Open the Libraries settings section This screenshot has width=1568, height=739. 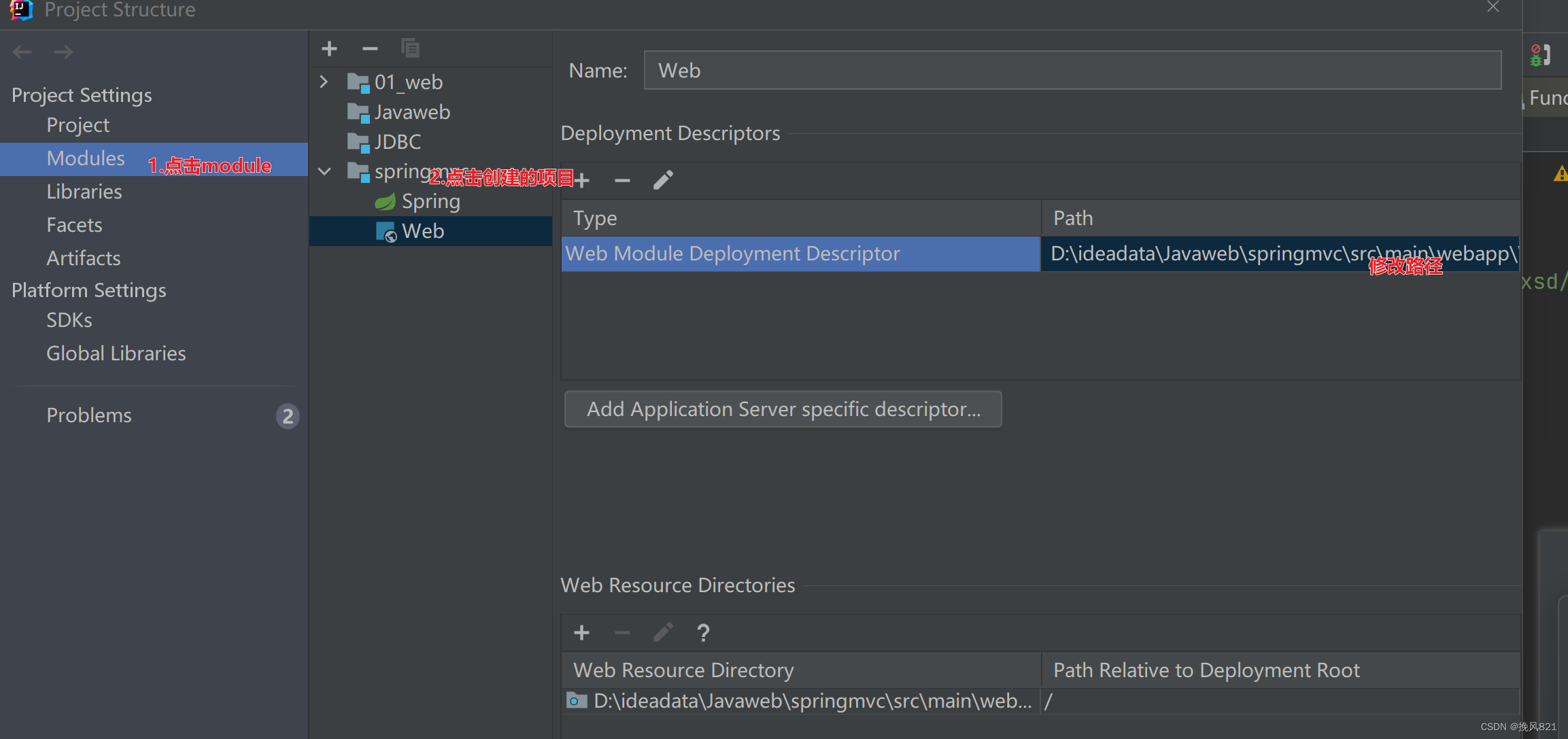(84, 192)
